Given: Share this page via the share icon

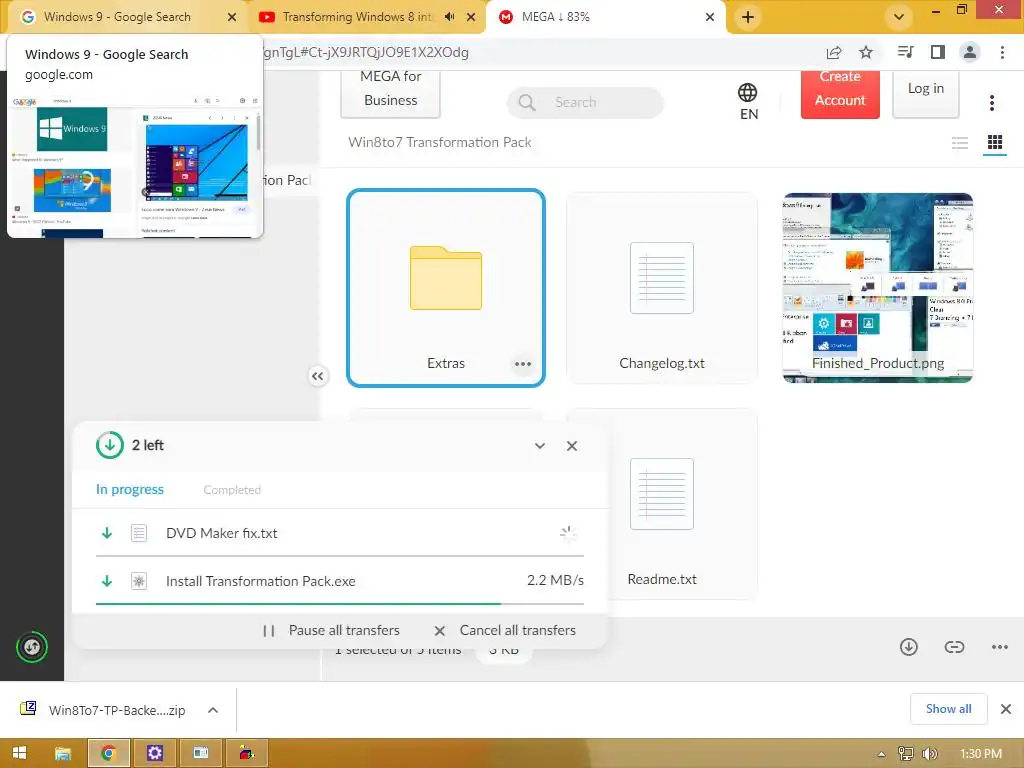Looking at the screenshot, I should tap(834, 52).
